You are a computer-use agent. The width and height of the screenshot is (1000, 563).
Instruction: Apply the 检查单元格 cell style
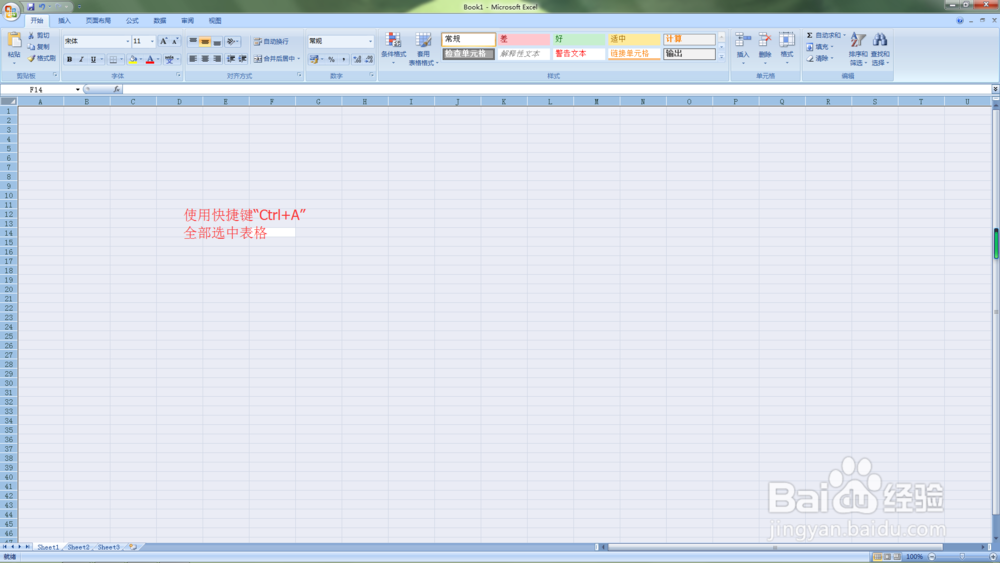pyautogui.click(x=468, y=54)
